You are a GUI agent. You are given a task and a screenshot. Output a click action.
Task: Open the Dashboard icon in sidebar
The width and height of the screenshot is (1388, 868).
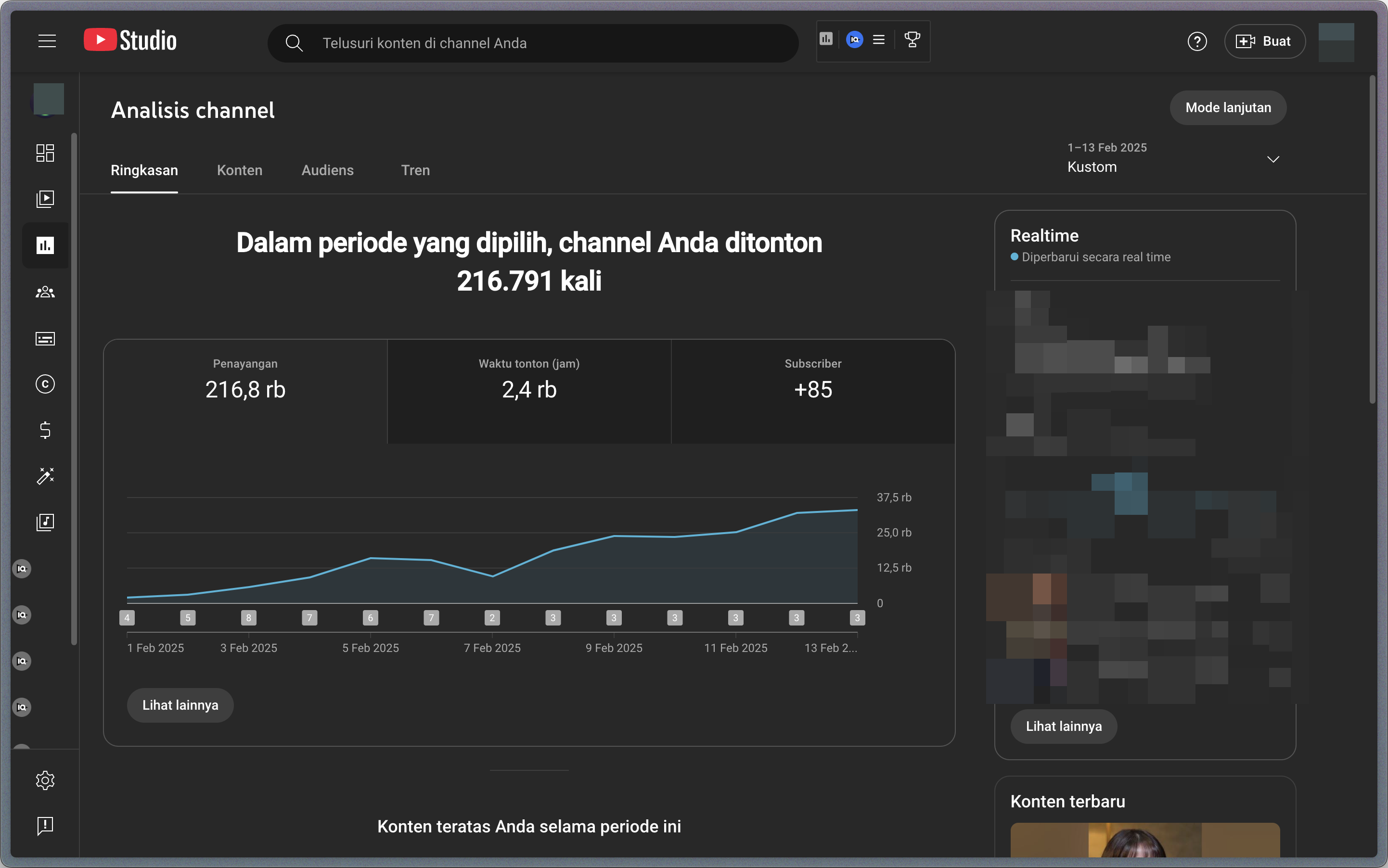point(45,153)
